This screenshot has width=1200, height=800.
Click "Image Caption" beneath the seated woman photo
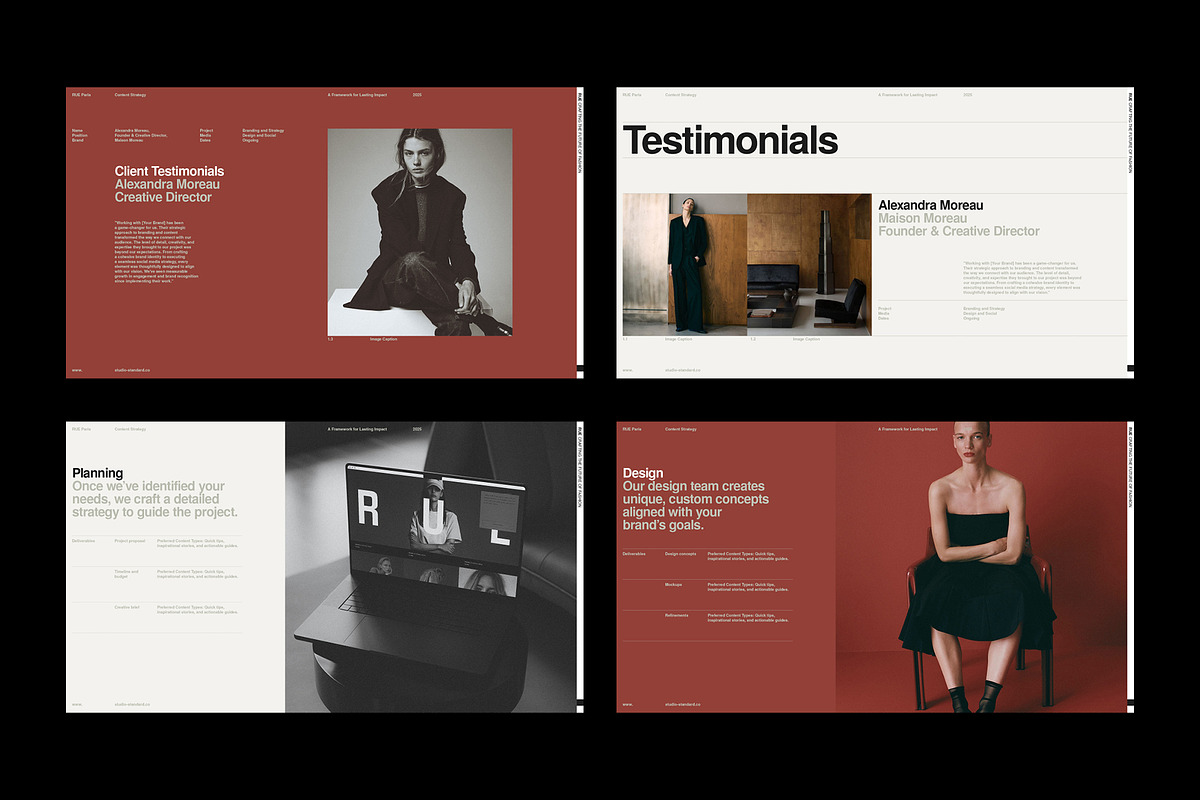point(382,340)
